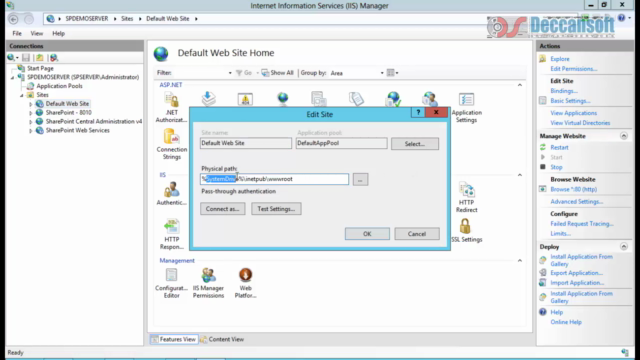Click the Connect as... button
The width and height of the screenshot is (640, 360).
222,209
